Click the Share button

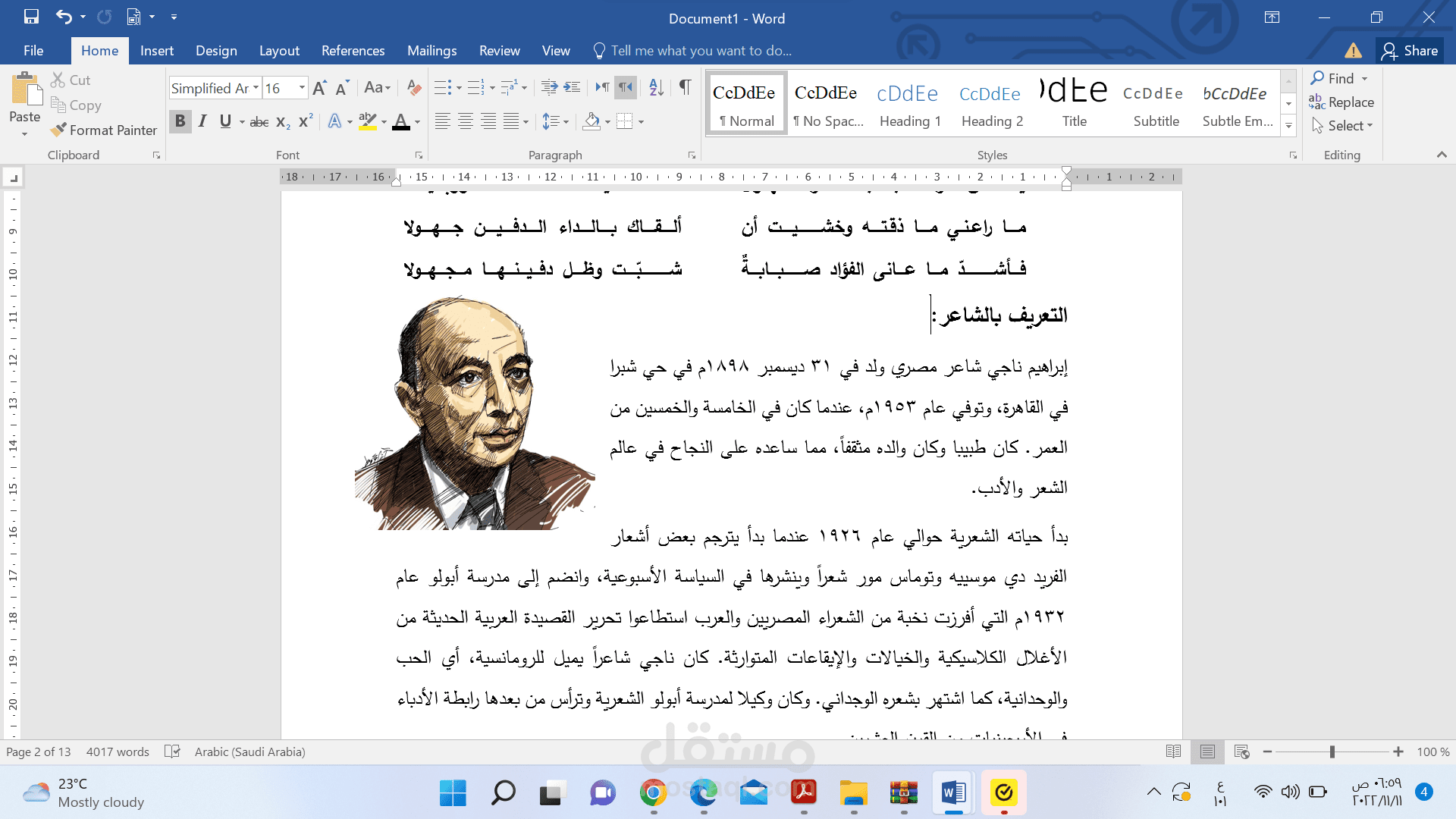pos(1410,51)
